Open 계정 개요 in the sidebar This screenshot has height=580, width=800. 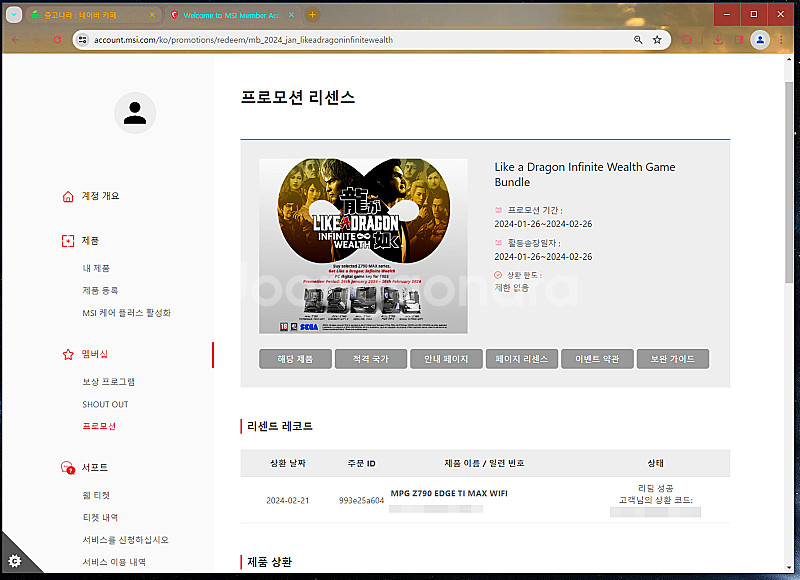pos(101,196)
